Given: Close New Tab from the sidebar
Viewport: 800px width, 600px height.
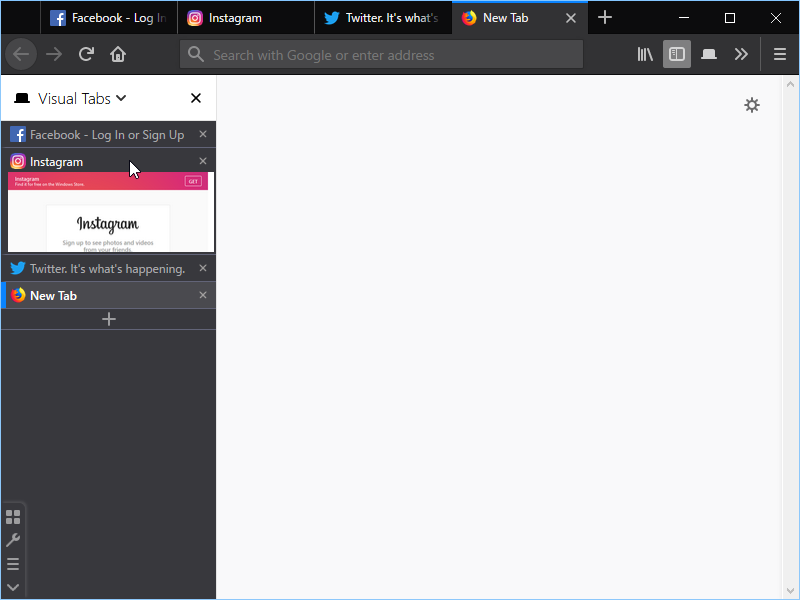Looking at the screenshot, I should pyautogui.click(x=203, y=295).
